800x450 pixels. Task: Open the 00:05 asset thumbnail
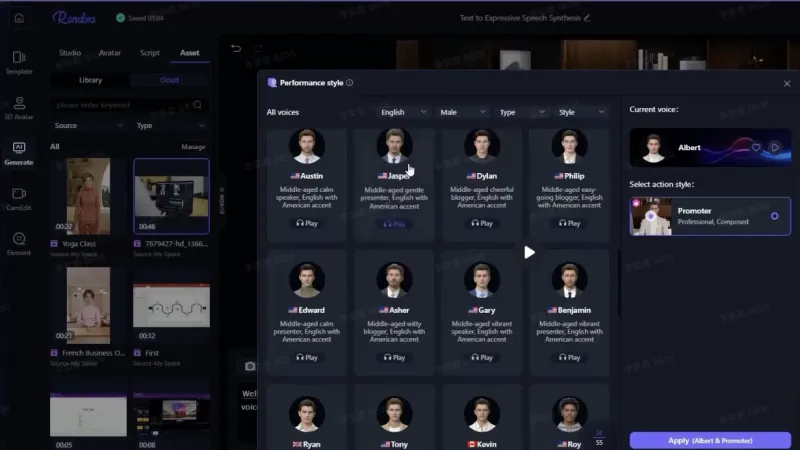click(x=88, y=415)
